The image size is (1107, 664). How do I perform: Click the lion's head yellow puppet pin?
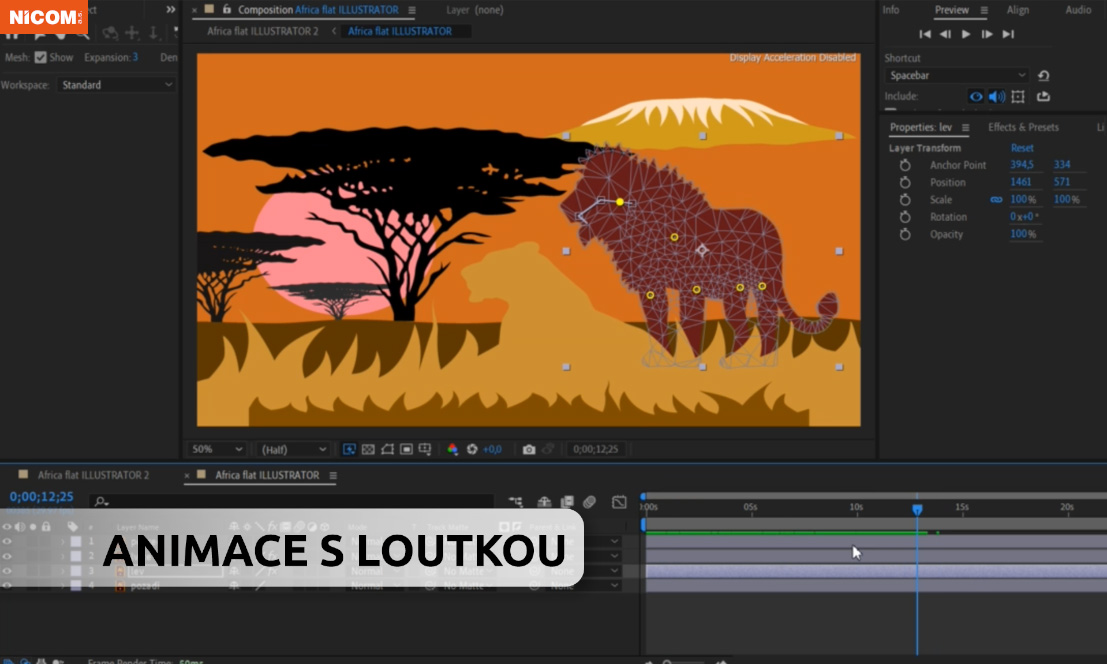(620, 202)
